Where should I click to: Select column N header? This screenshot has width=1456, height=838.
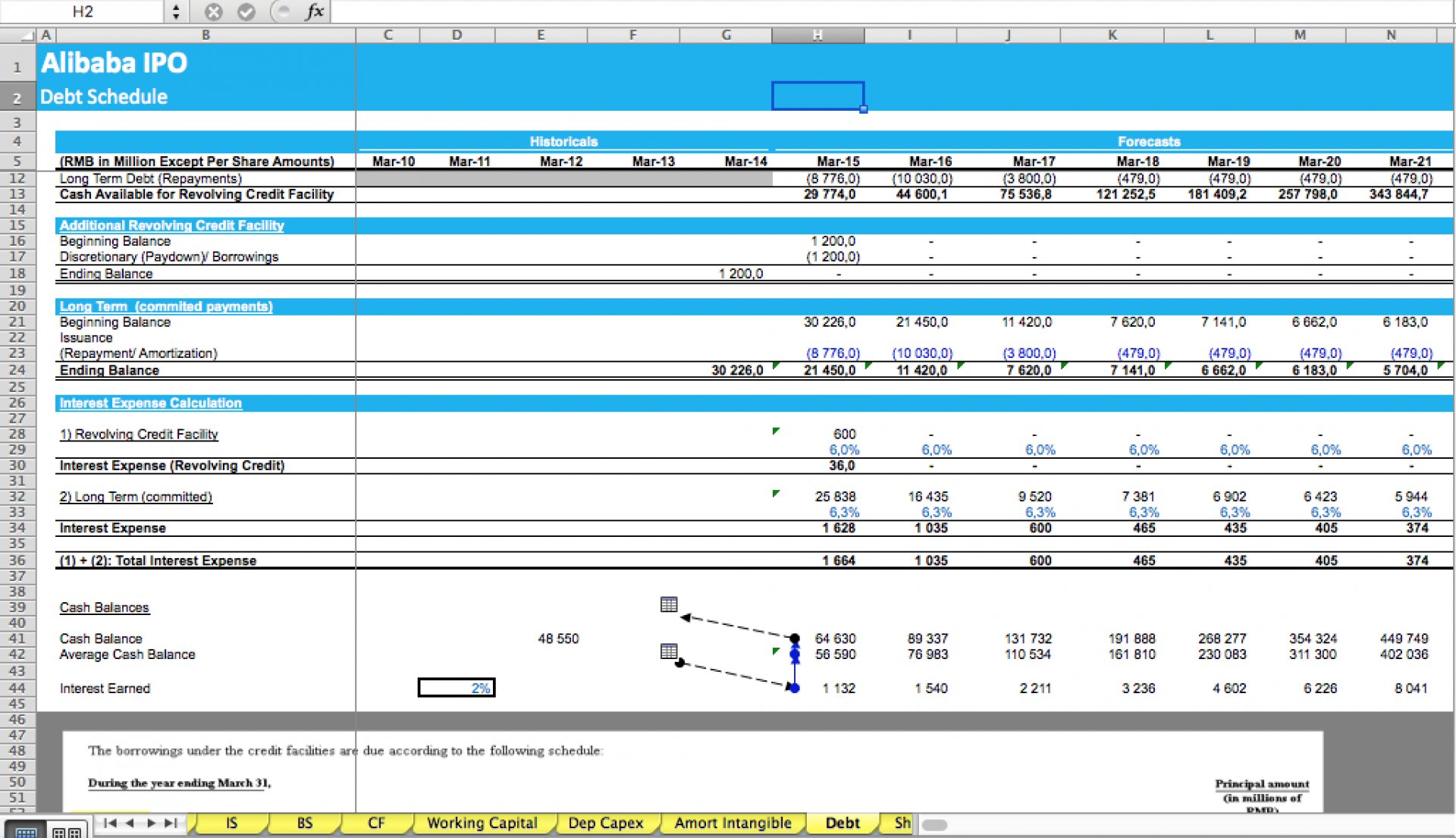tap(1391, 35)
